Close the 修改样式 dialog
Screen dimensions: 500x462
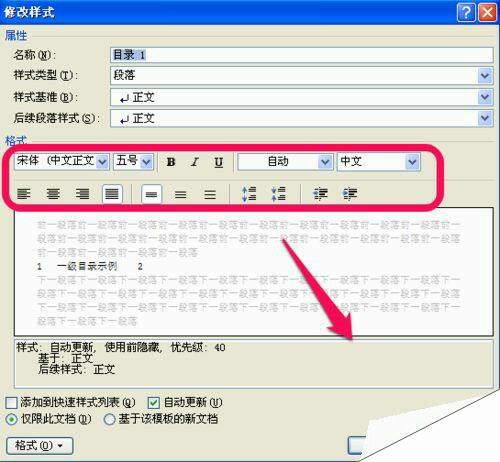(x=488, y=13)
